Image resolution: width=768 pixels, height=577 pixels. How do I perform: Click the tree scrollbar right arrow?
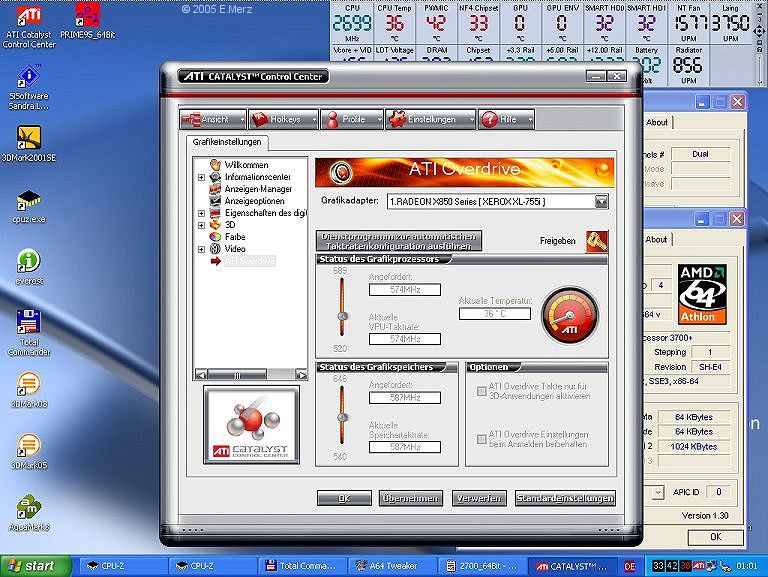coord(302,375)
